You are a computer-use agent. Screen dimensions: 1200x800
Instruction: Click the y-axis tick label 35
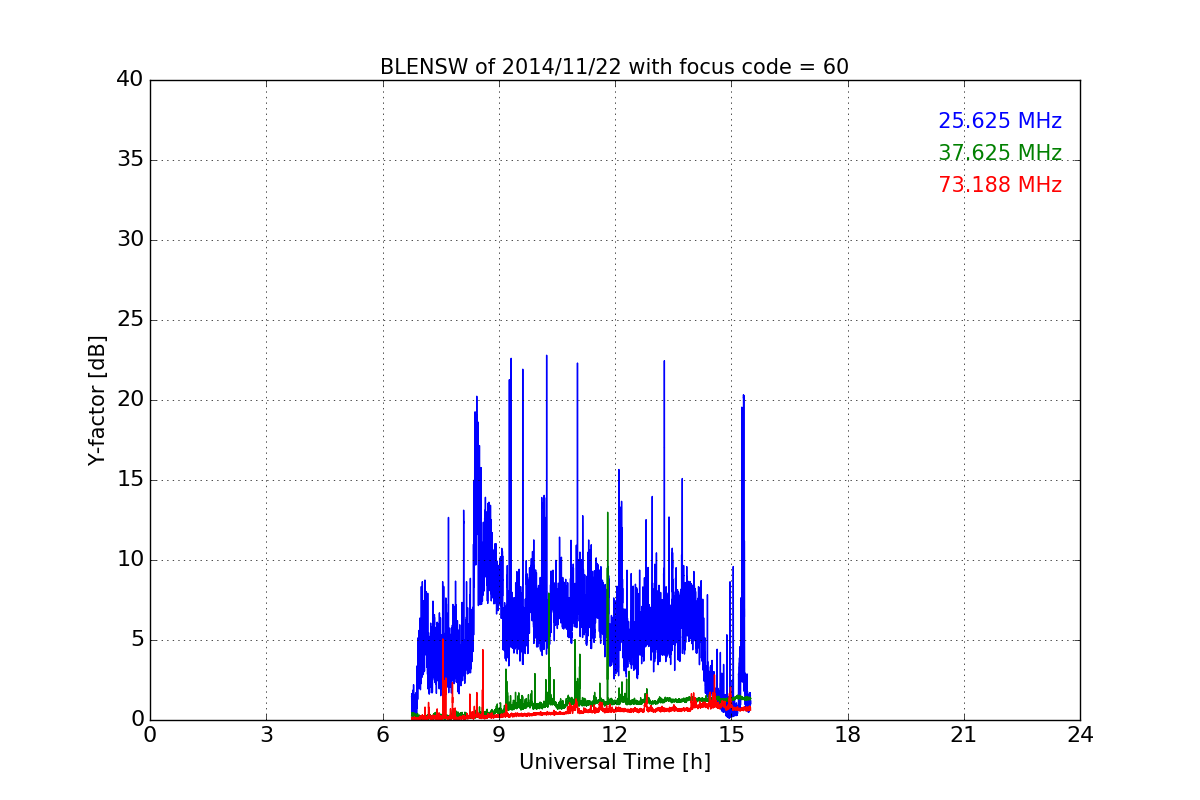[x=129, y=160]
